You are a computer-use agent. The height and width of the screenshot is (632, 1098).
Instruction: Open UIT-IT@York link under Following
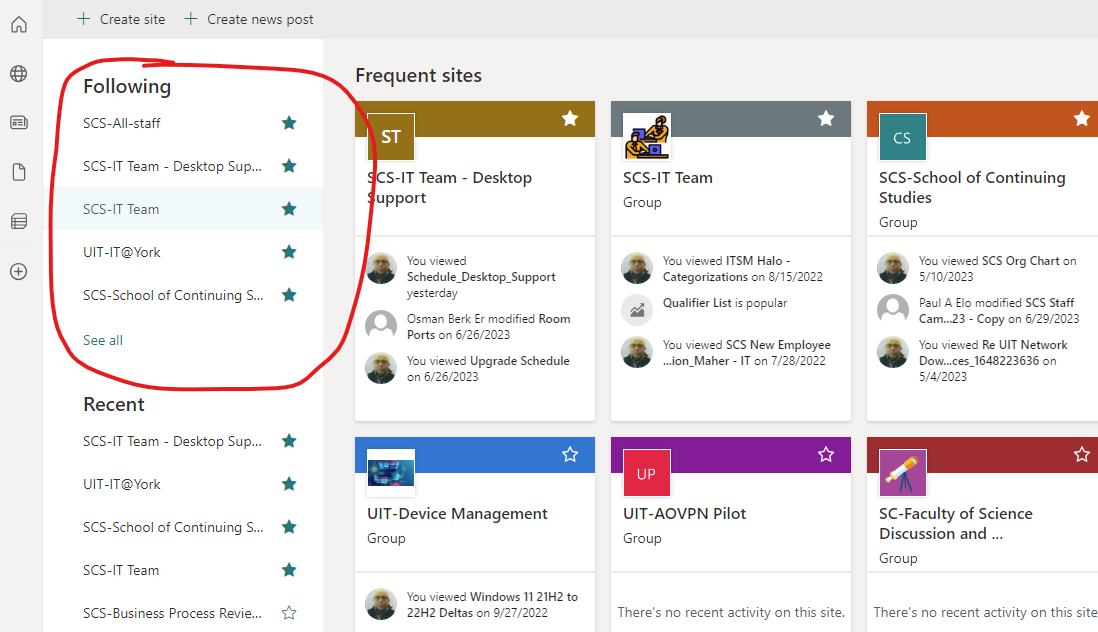[122, 252]
